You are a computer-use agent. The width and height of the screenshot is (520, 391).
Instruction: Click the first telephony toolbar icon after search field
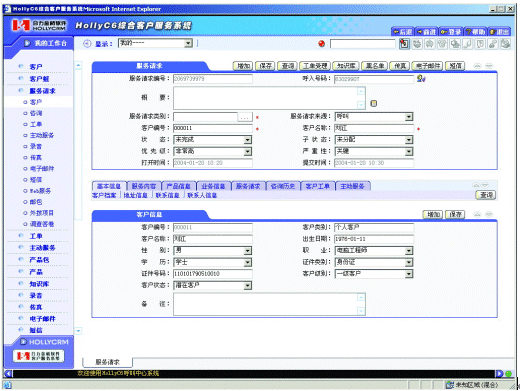pos(404,44)
